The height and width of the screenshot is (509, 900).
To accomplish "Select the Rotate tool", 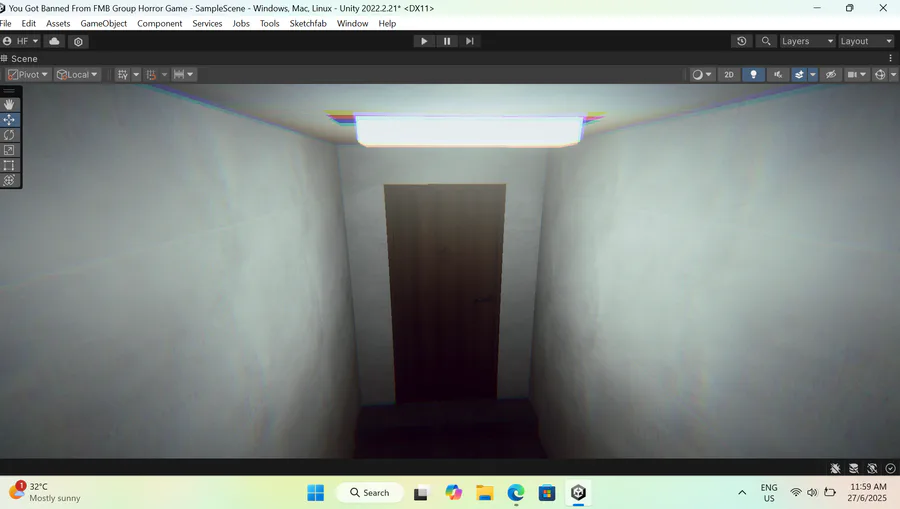I will pos(9,135).
